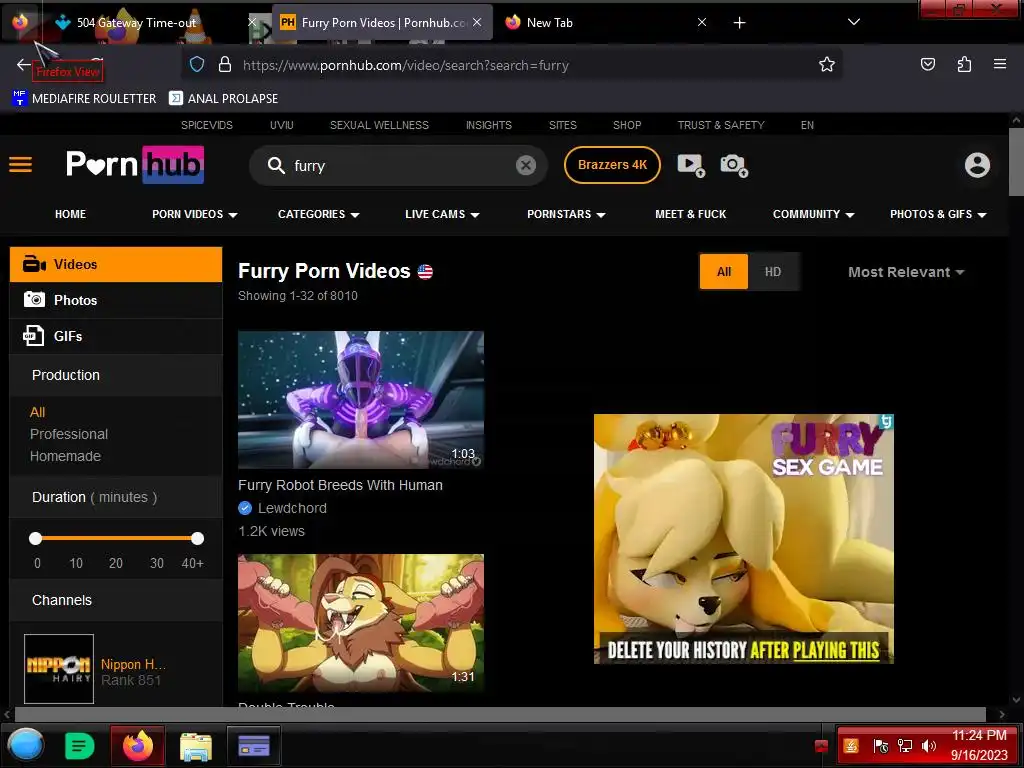Expand the Categories nav dropdown
Viewport: 1024px width, 768px height.
[x=319, y=214]
